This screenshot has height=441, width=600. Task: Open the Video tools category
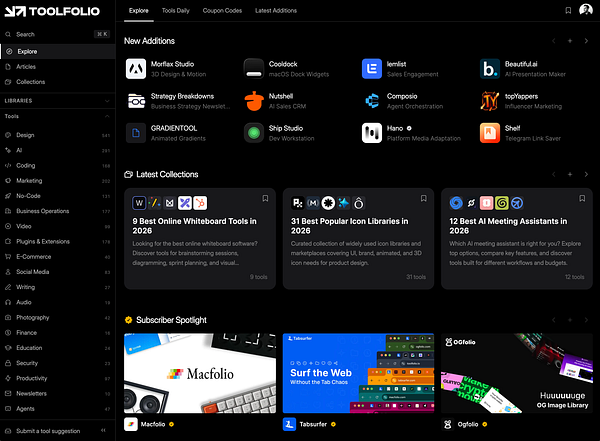tap(58, 226)
